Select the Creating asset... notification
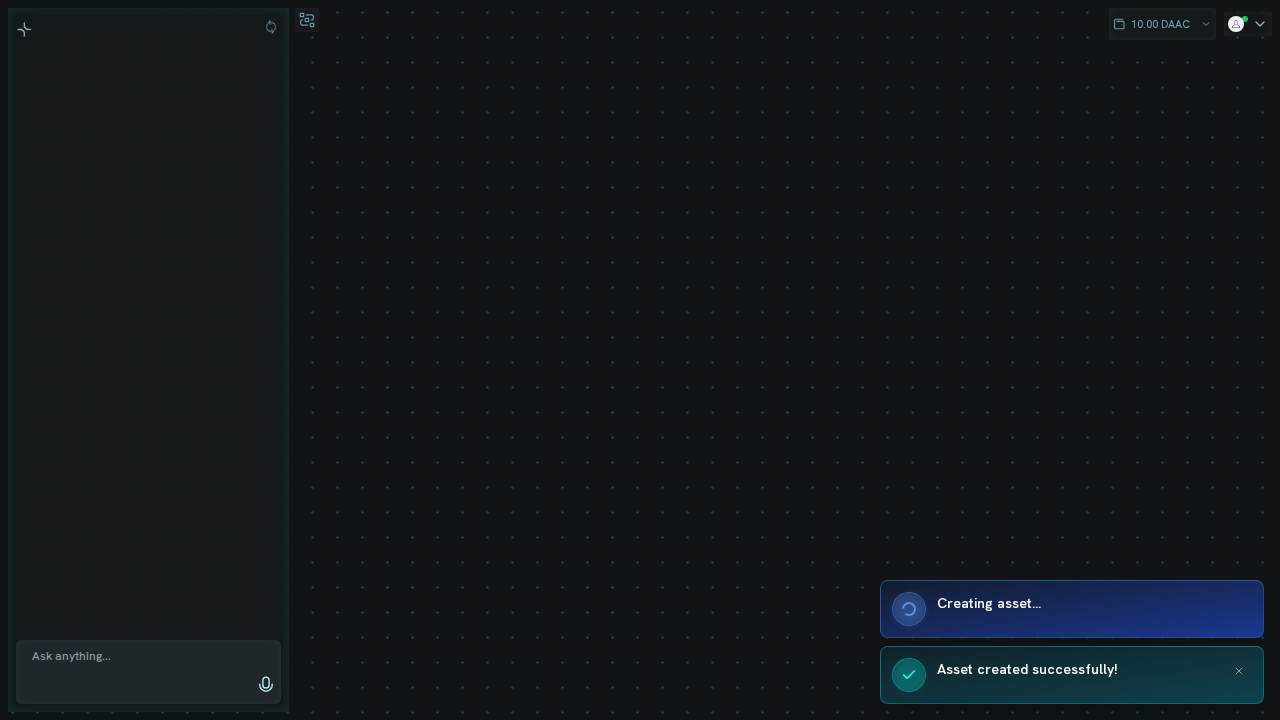 (x=1072, y=609)
